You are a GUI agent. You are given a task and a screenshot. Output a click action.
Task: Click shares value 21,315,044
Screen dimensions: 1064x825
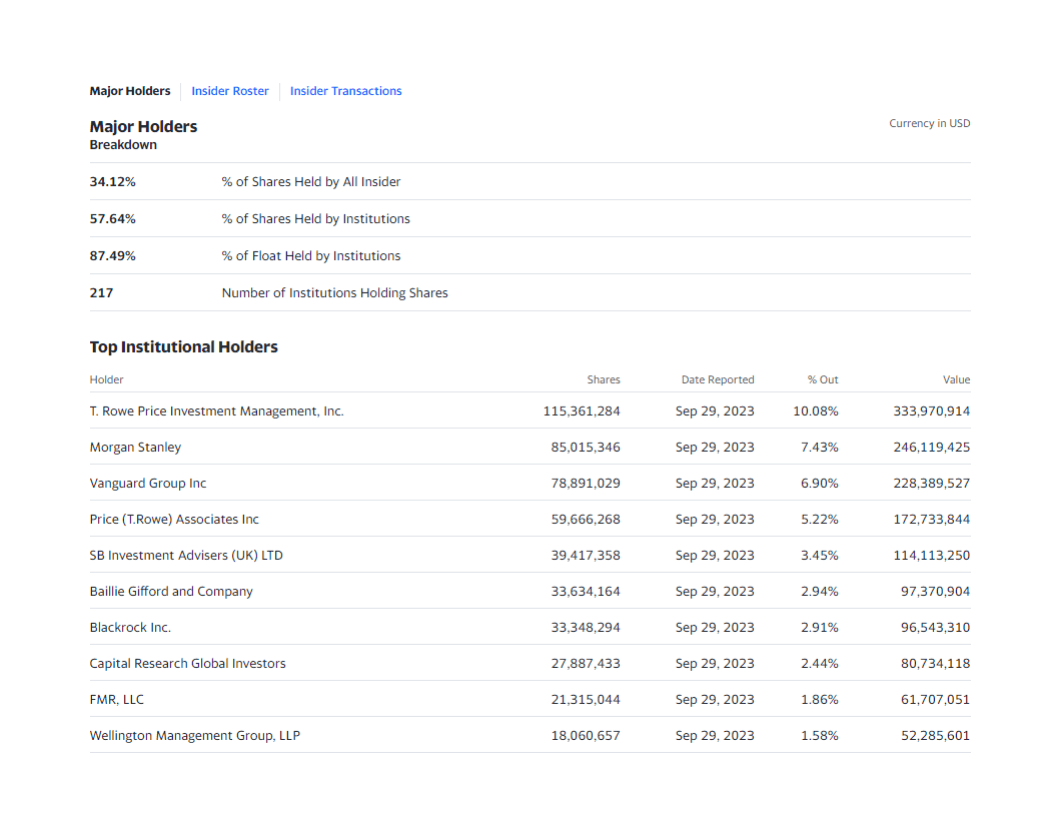(586, 699)
